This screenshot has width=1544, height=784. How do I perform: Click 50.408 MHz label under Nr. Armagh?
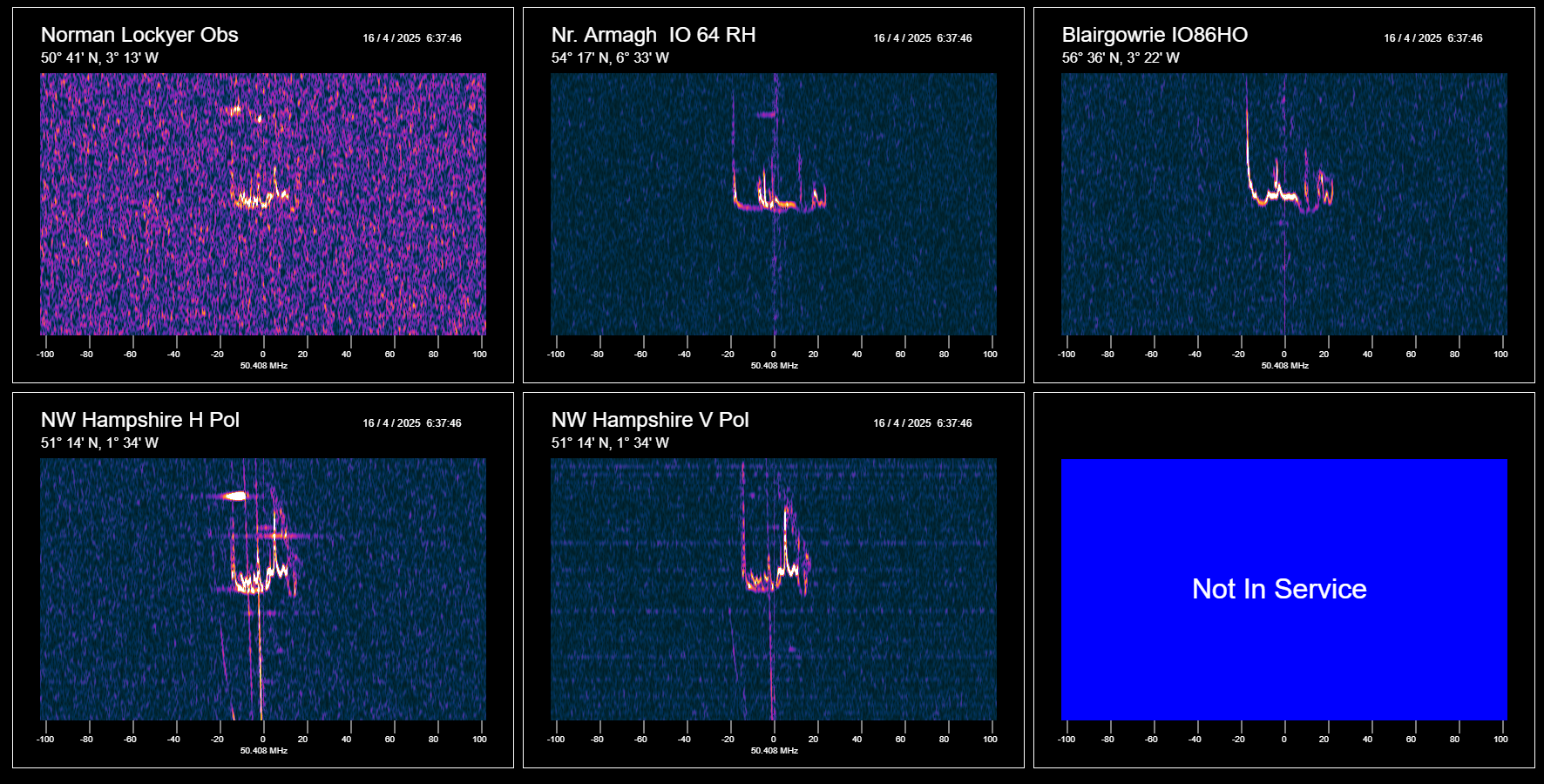click(775, 366)
